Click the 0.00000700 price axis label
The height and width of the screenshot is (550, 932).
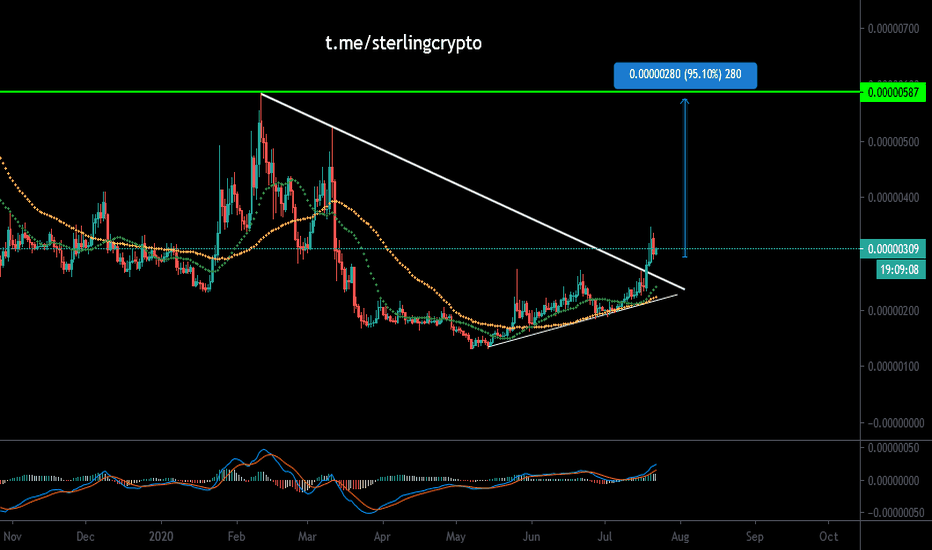pos(893,29)
